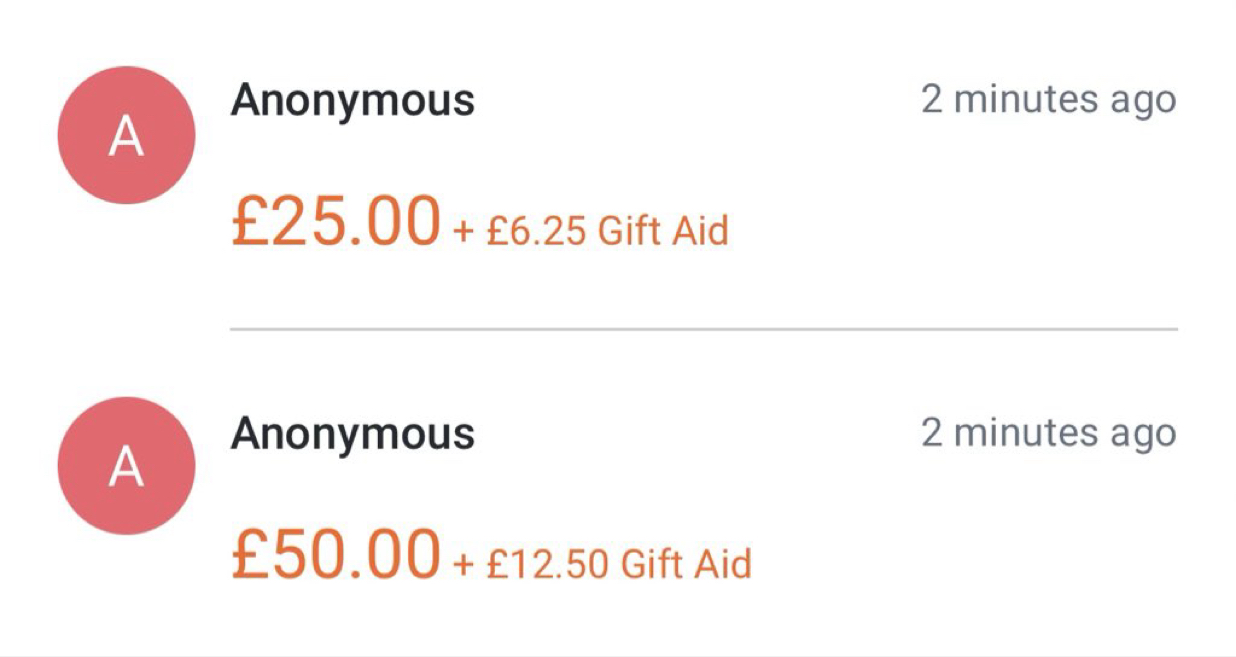1236x657 pixels.
Task: Click the avatar beside the £25.00 donation
Action: 126,136
